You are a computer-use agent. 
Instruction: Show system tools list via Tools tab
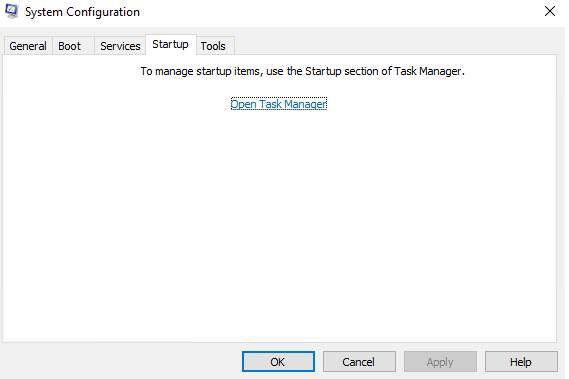point(213,46)
